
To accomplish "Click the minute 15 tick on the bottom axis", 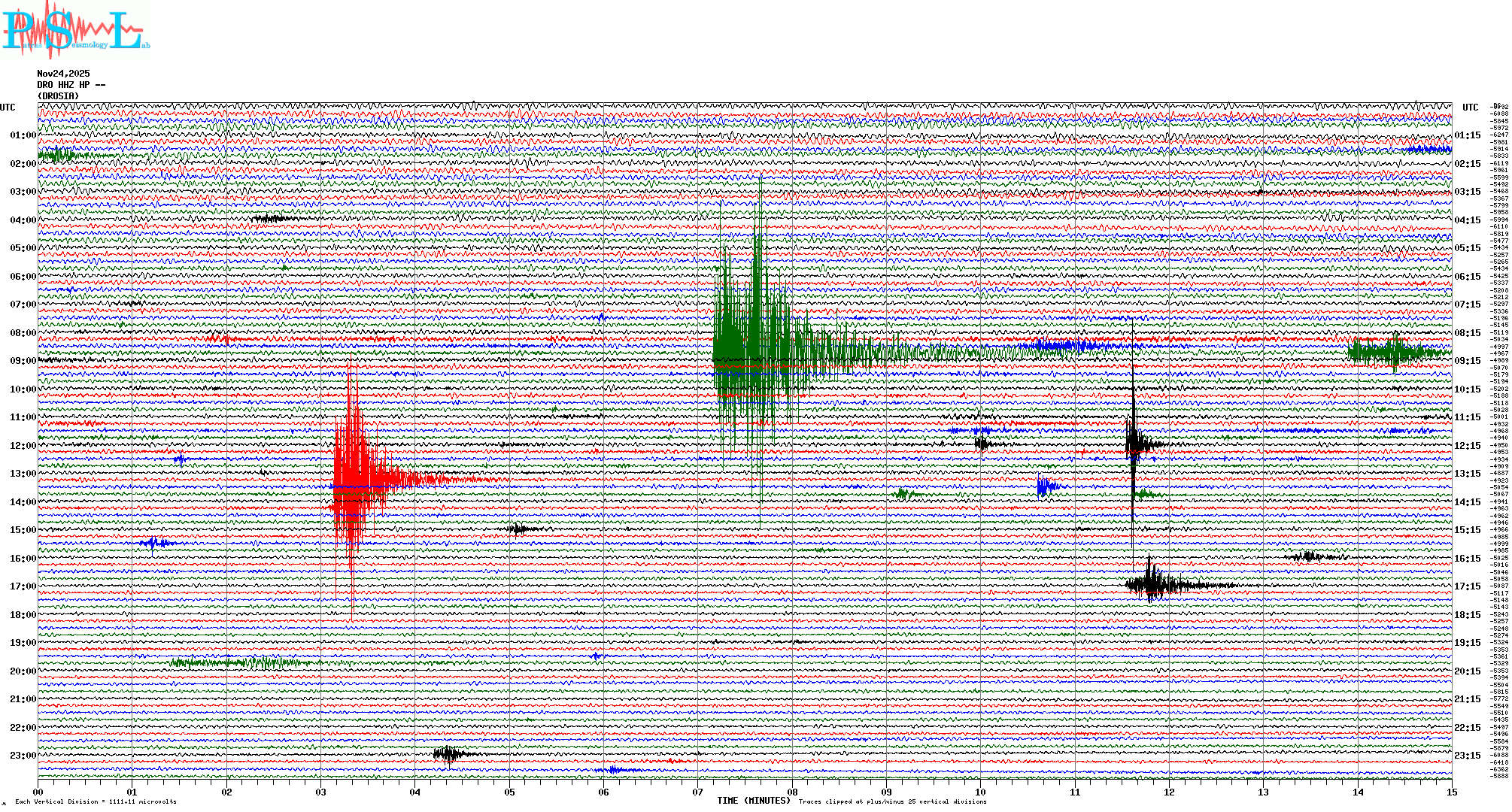I will pyautogui.click(x=1451, y=792).
